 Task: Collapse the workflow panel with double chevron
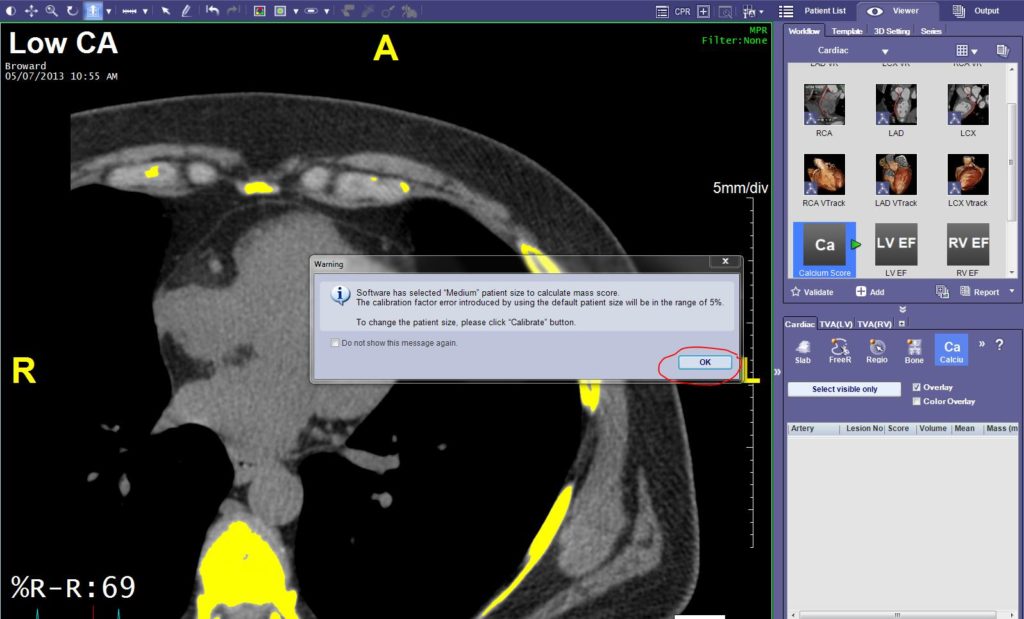coord(903,309)
